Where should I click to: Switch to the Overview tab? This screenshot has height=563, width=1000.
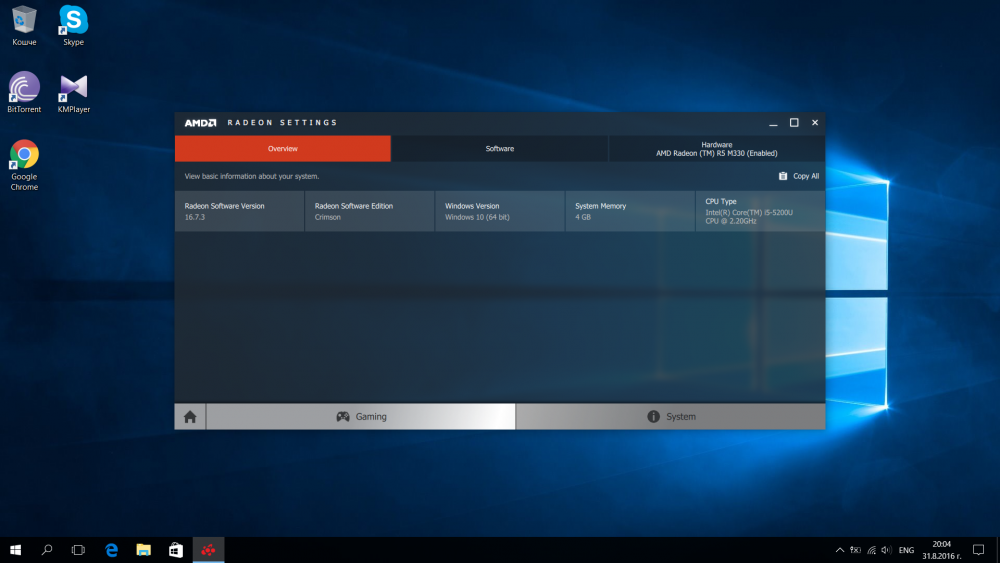pyautogui.click(x=283, y=149)
